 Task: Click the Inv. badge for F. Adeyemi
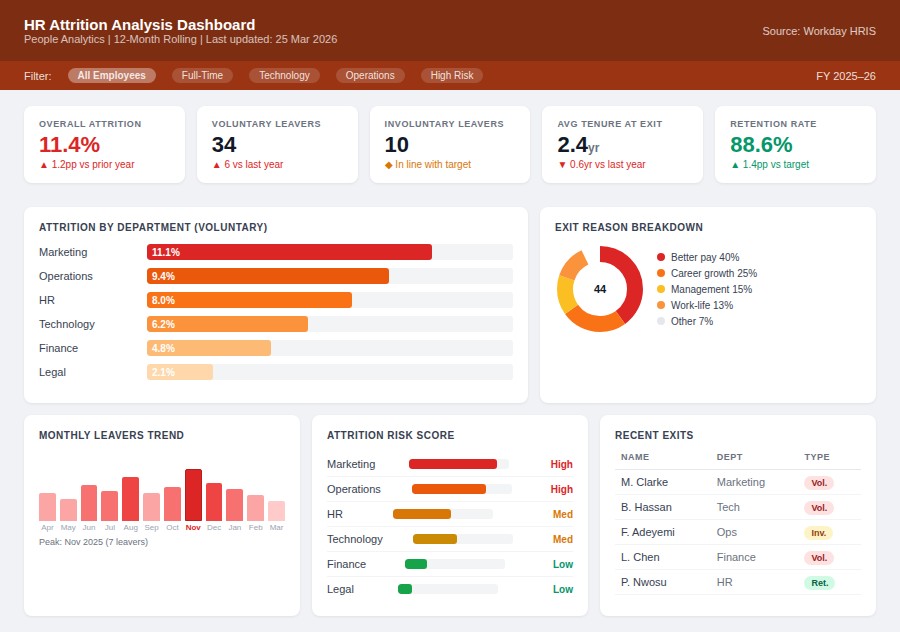click(818, 532)
